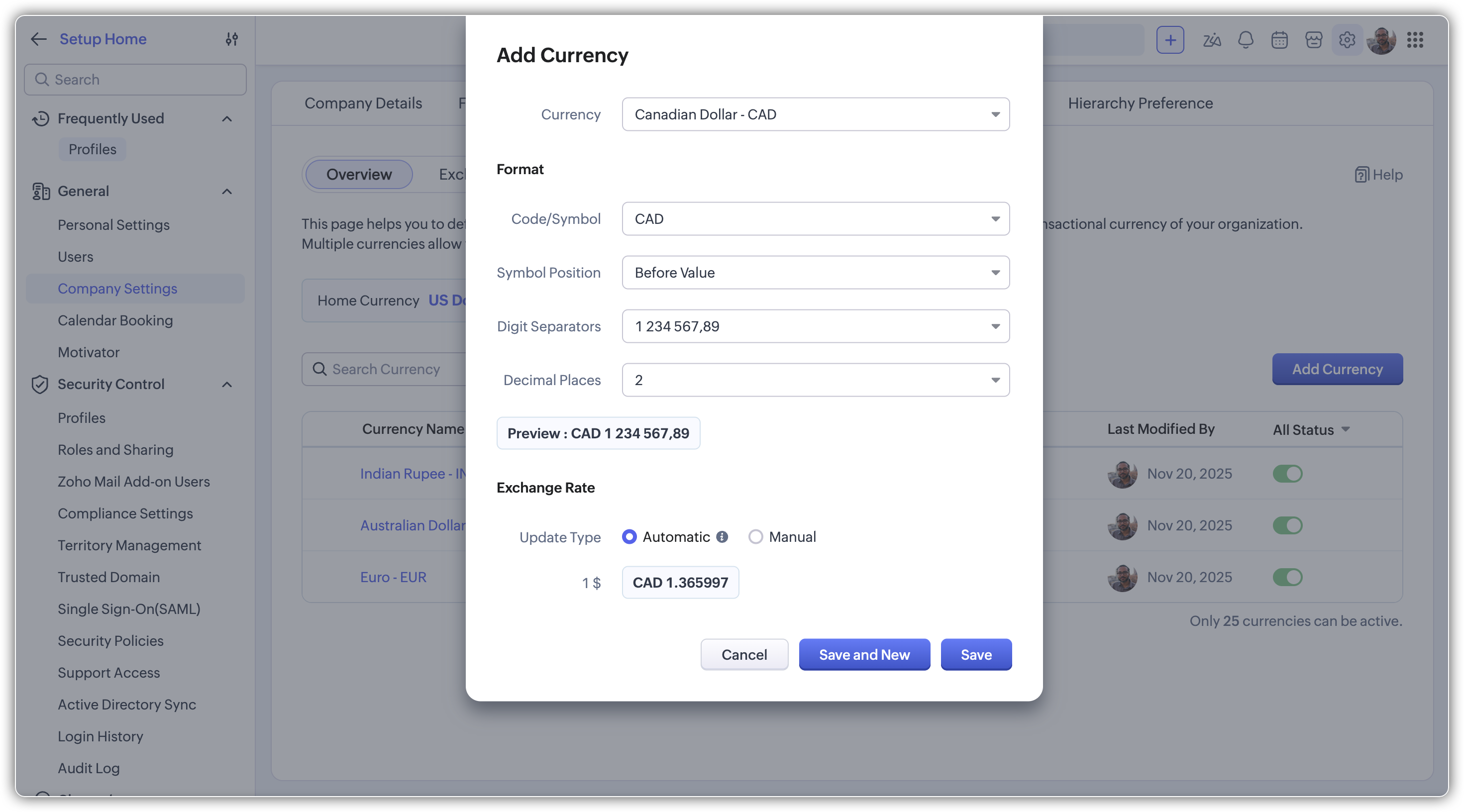Collapse the Security Control section

[227, 384]
